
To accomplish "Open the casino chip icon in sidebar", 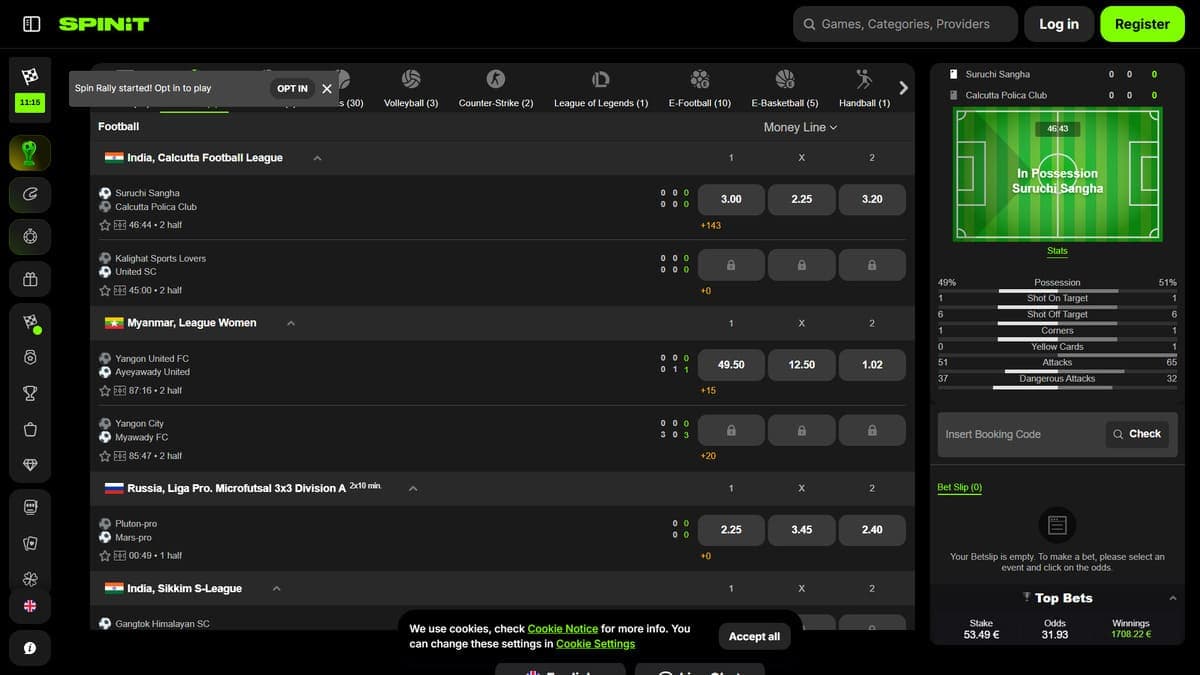I will click(x=30, y=237).
